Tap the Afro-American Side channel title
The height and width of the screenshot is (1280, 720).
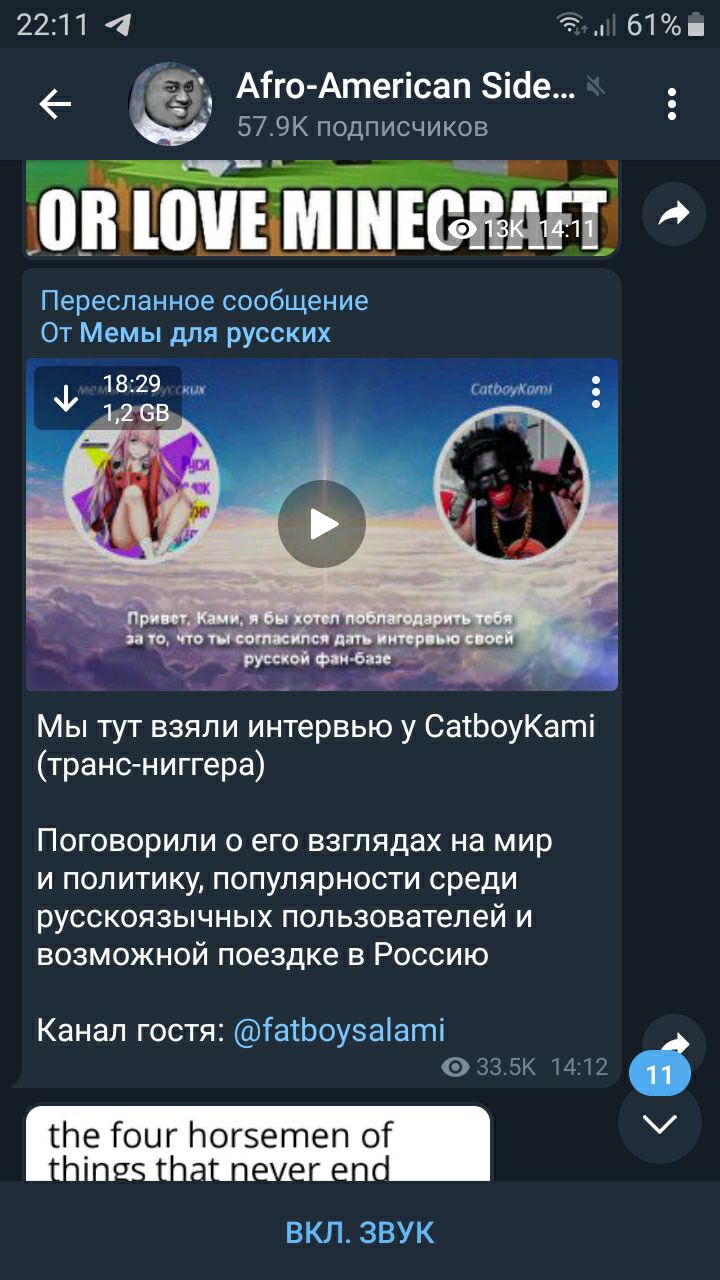406,87
